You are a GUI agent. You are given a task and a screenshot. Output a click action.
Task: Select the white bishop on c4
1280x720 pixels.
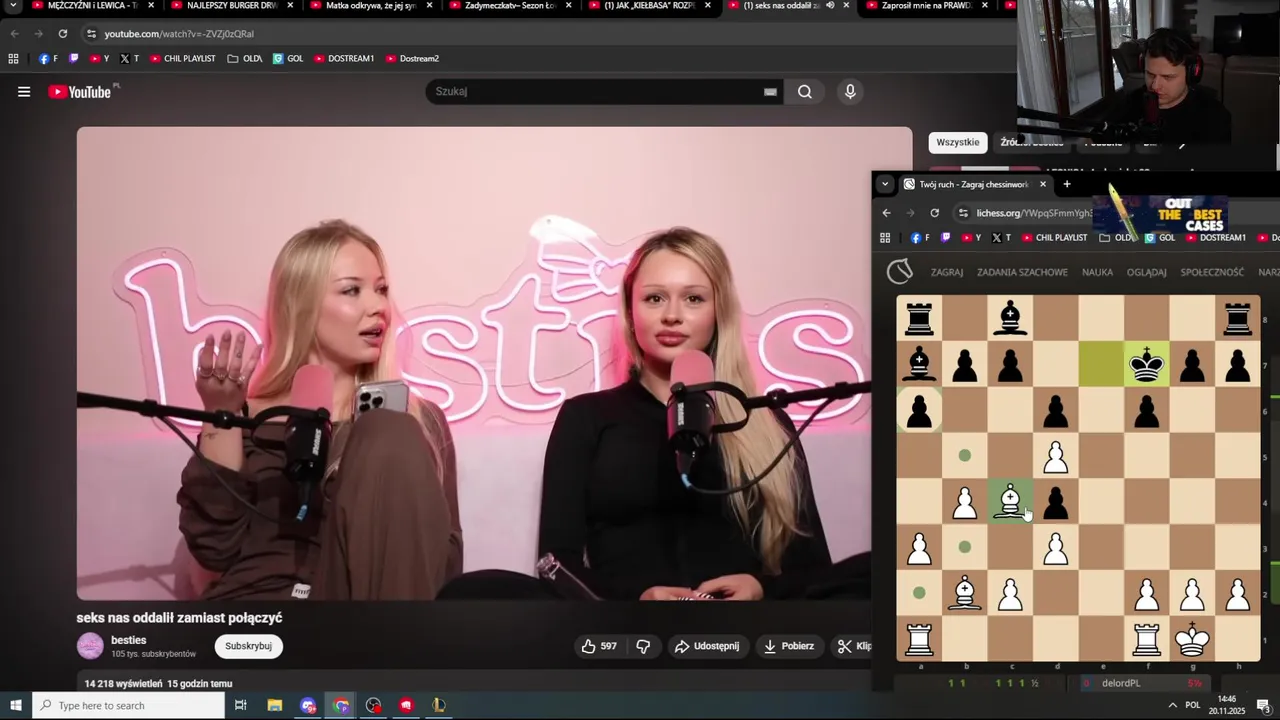click(x=1010, y=501)
